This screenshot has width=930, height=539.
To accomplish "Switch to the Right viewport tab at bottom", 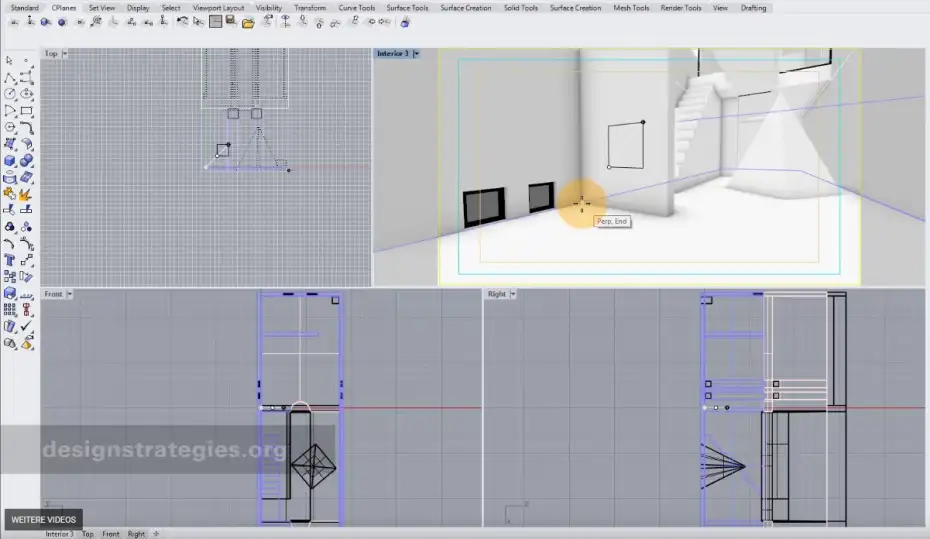I will point(136,534).
